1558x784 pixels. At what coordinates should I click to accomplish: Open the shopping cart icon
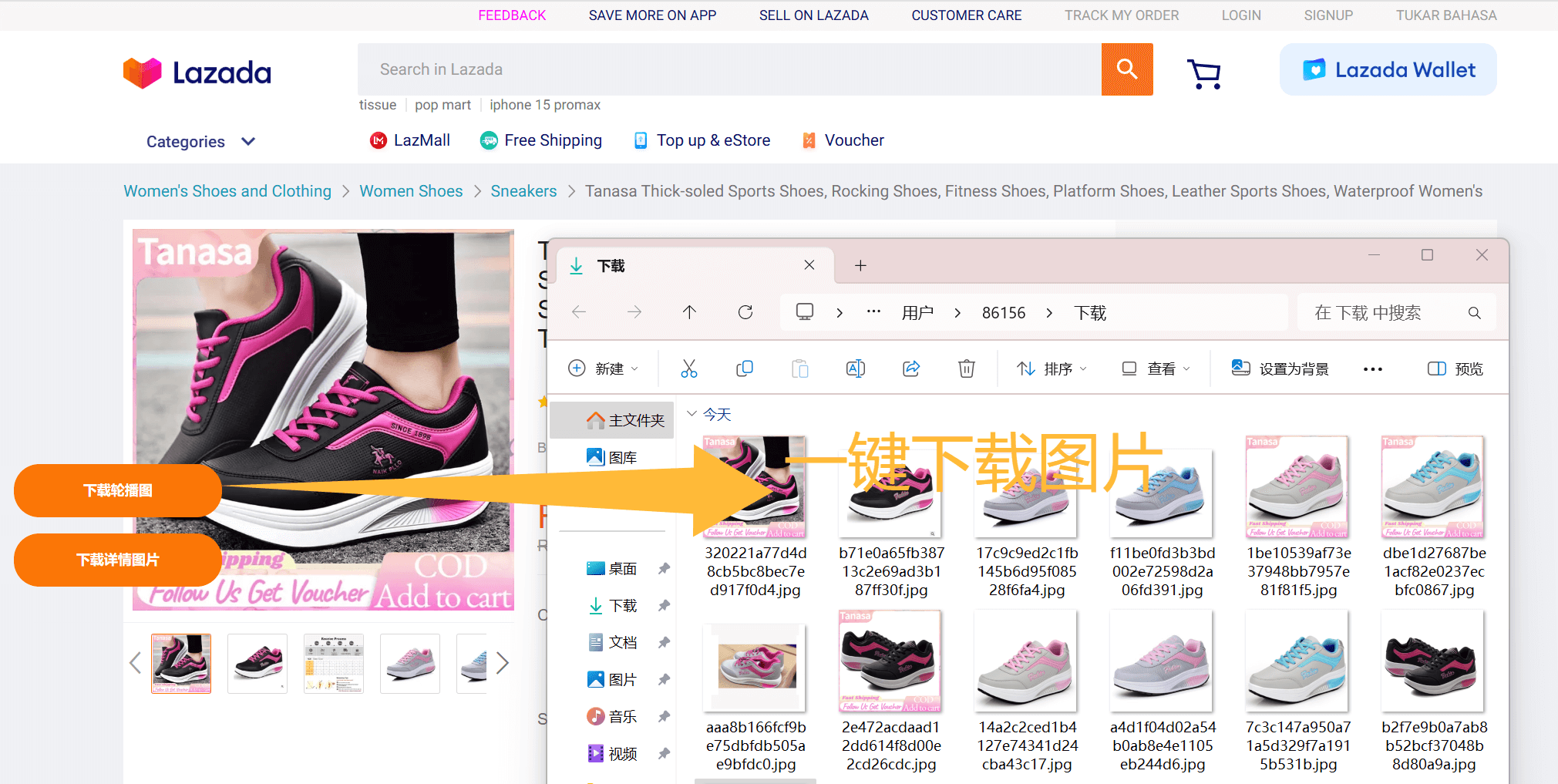1204,74
